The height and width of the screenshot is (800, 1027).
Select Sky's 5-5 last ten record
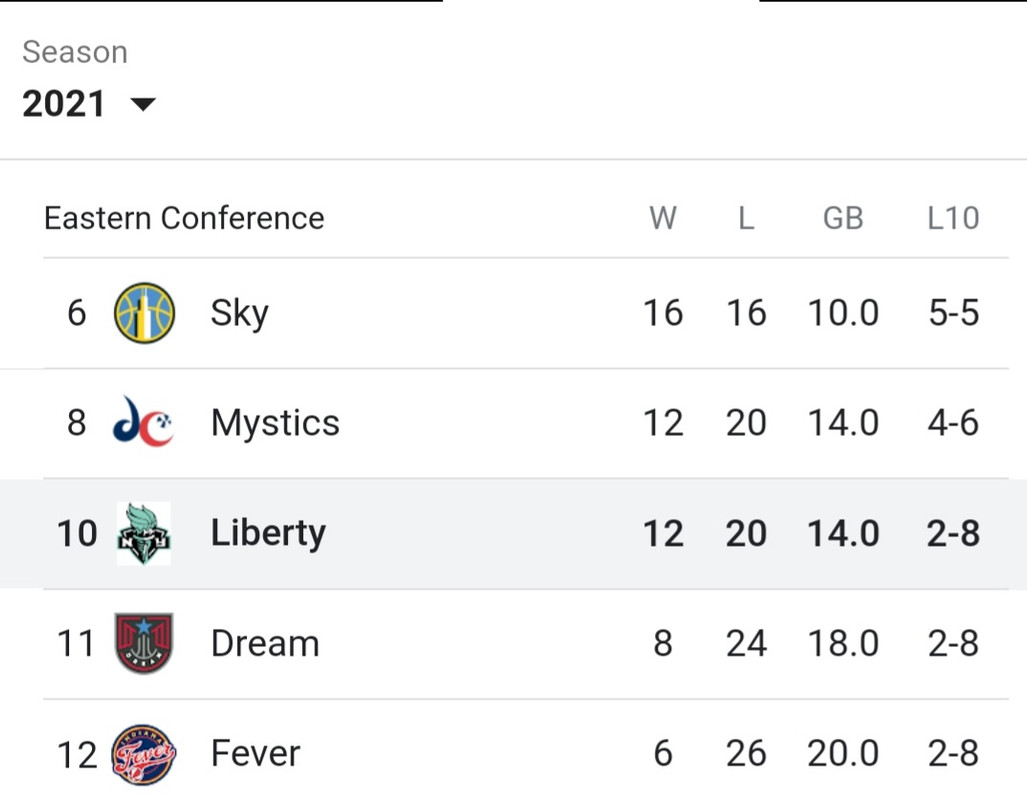pyautogui.click(x=954, y=313)
